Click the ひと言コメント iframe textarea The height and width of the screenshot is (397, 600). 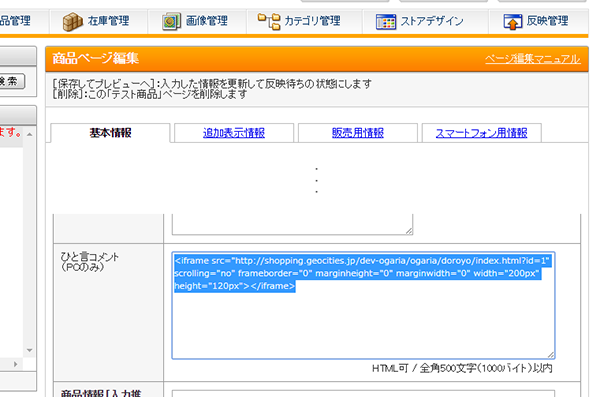(363, 306)
